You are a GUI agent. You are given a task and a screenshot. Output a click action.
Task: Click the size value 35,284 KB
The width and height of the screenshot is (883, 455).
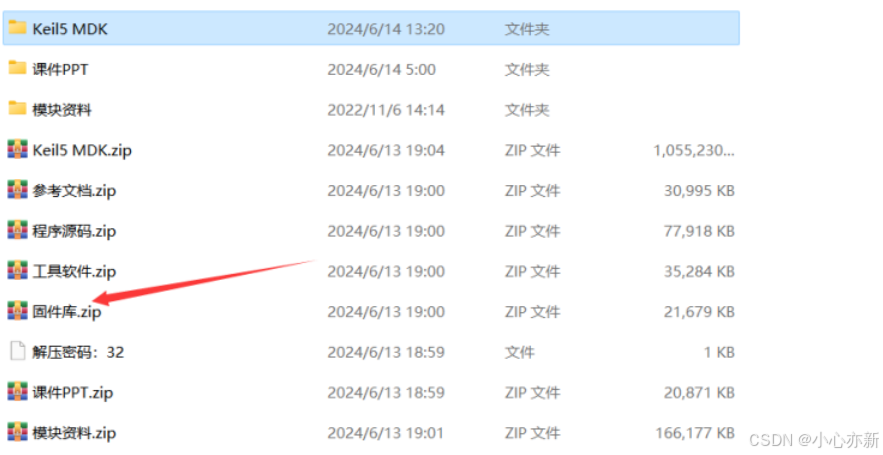point(699,272)
